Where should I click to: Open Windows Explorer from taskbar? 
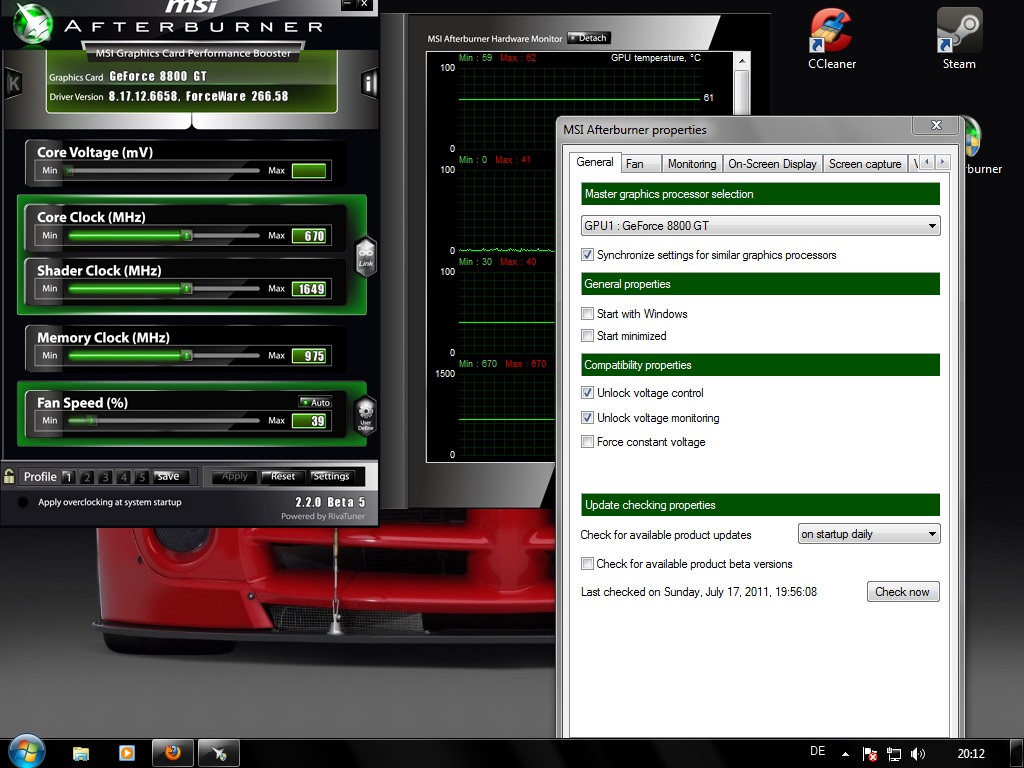click(x=81, y=753)
